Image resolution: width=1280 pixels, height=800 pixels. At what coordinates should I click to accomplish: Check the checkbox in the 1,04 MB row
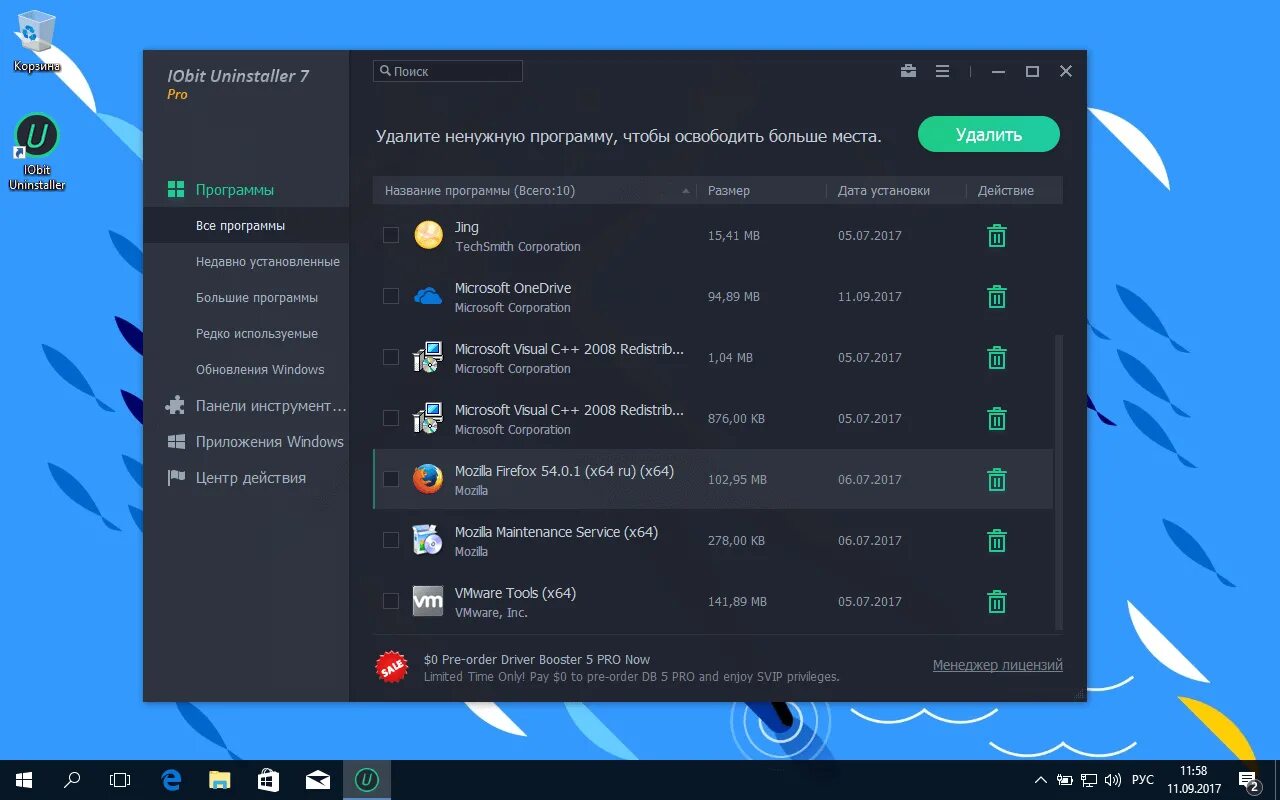tap(391, 357)
